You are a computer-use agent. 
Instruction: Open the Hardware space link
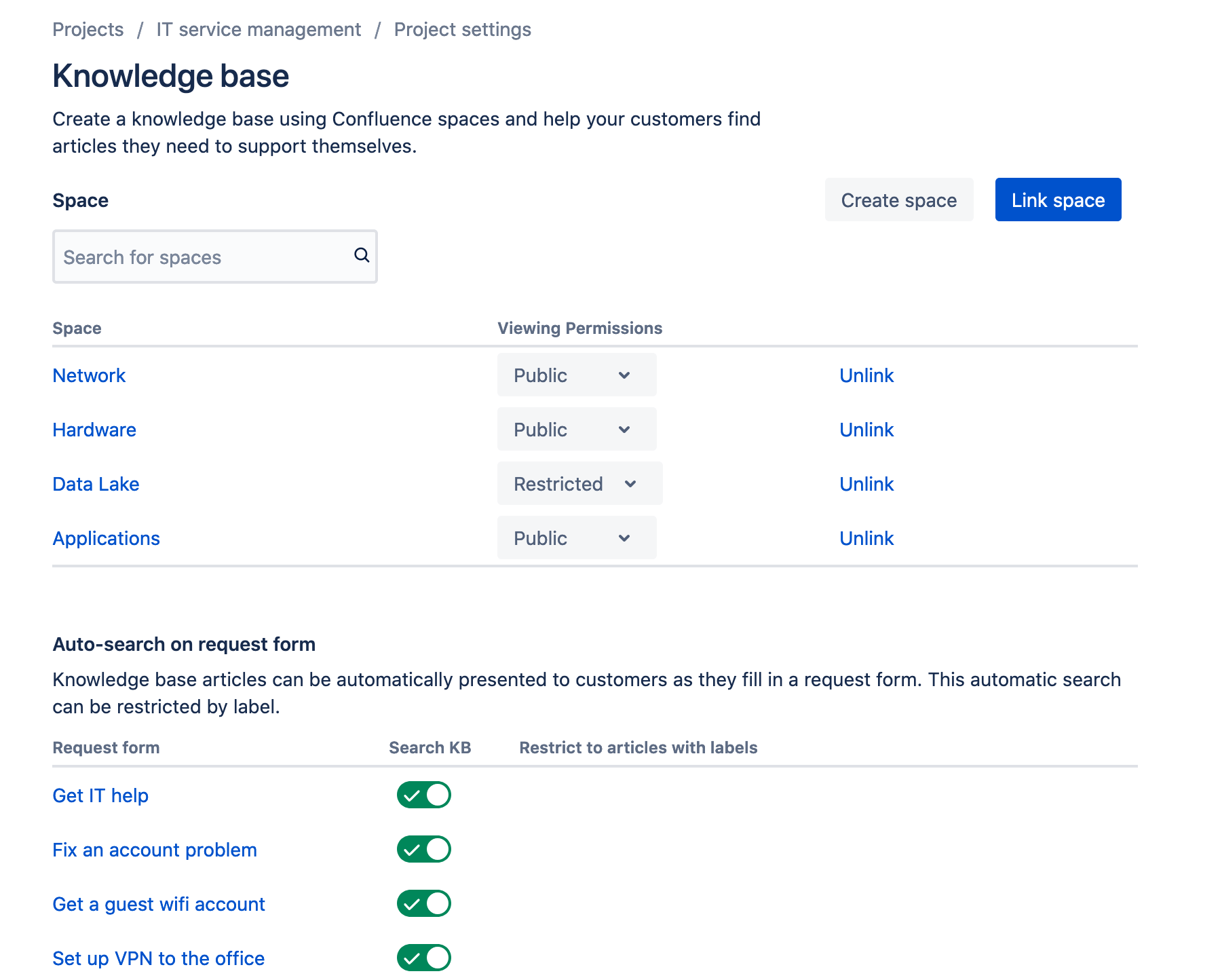94,429
